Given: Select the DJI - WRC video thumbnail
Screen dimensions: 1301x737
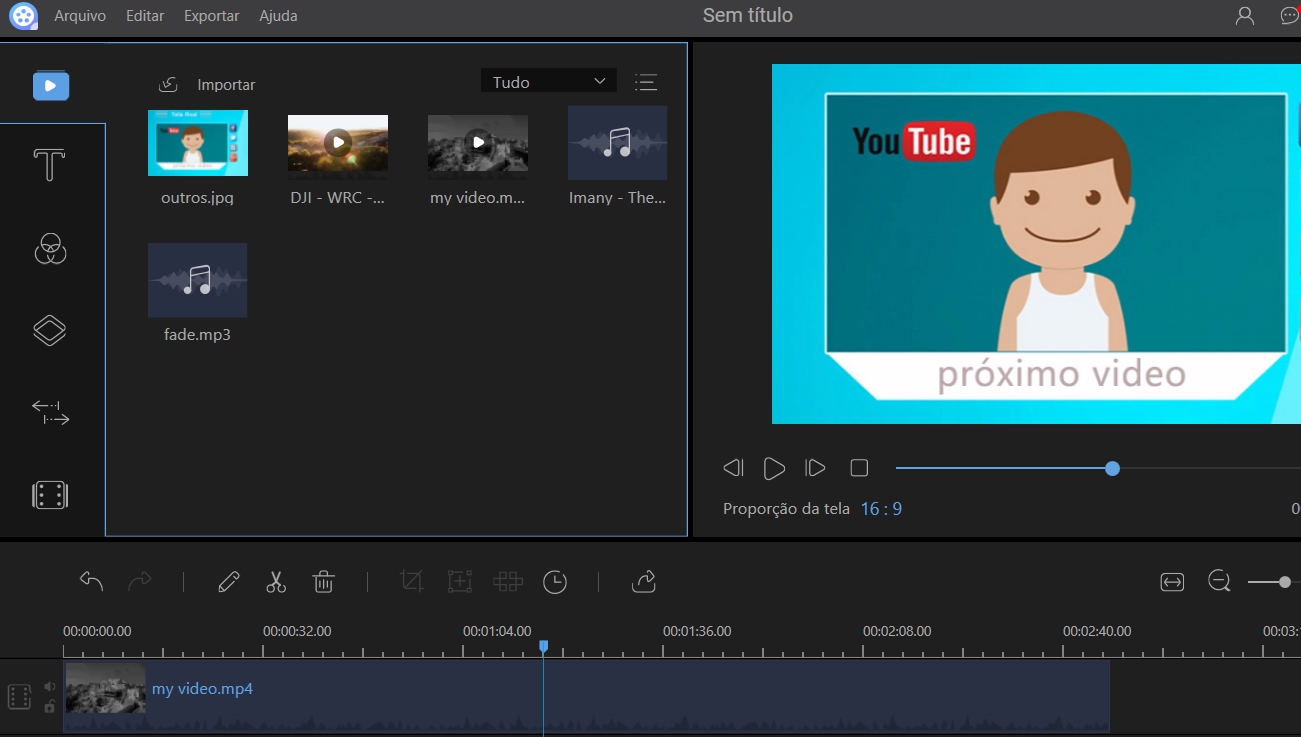Looking at the screenshot, I should (338, 143).
